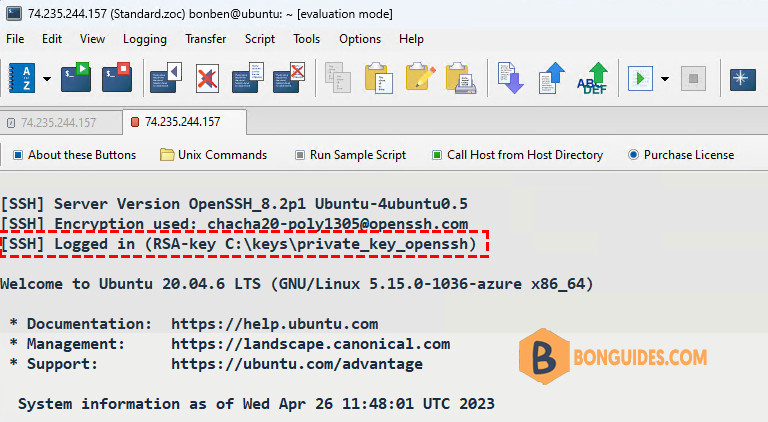Open the Edit menu

coord(52,39)
